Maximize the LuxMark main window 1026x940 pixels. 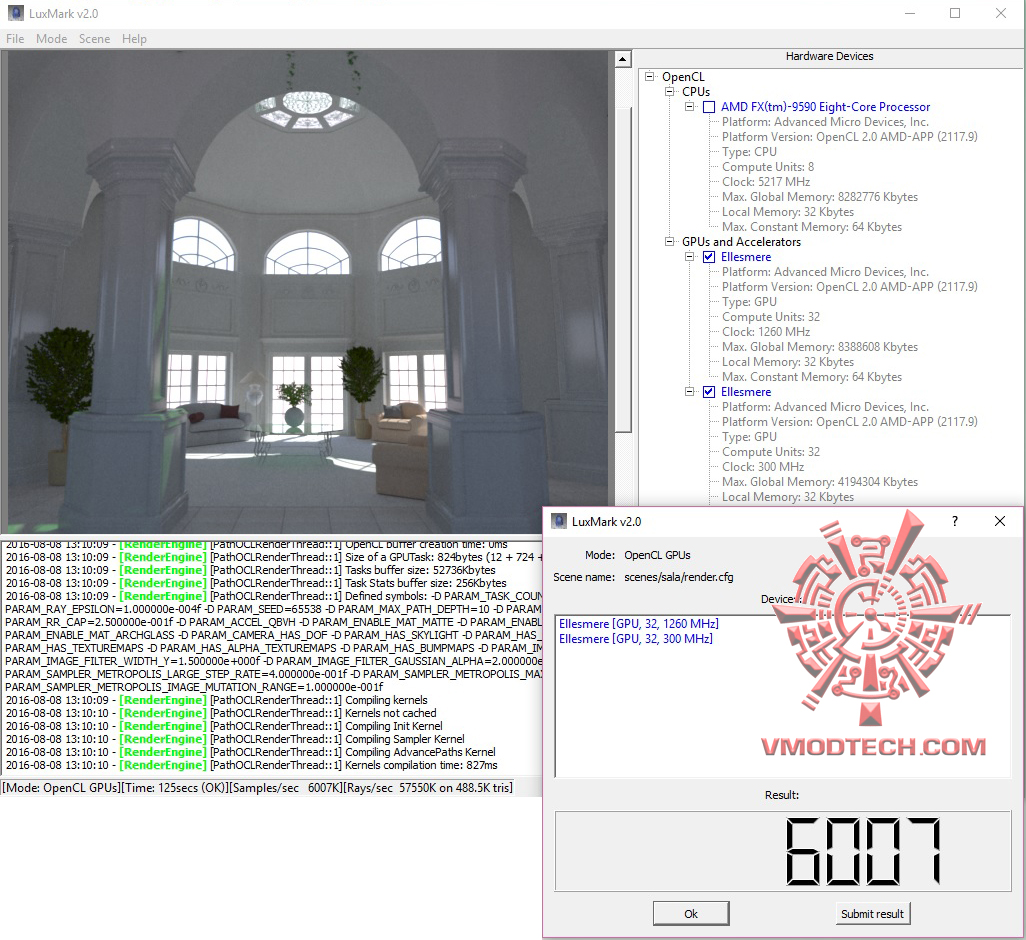click(x=955, y=13)
